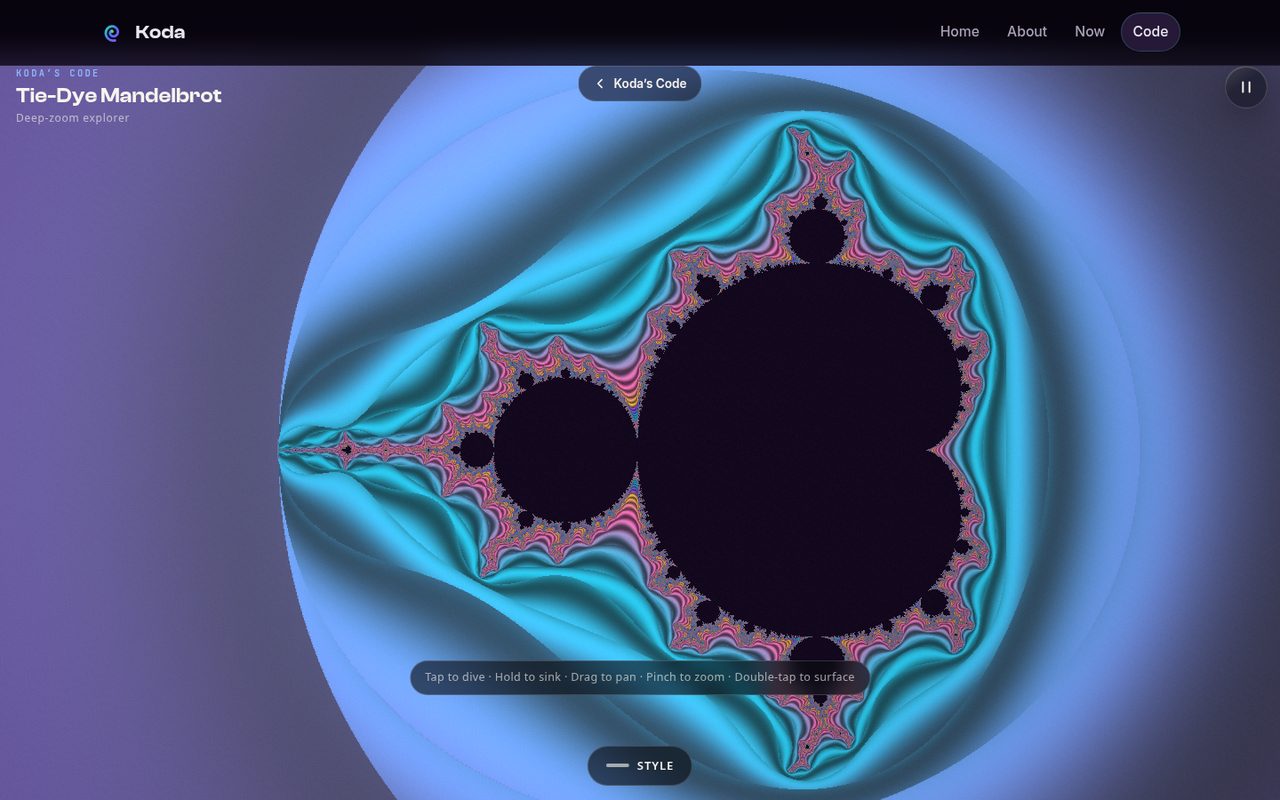This screenshot has height=800, width=1280.
Task: Click the Tie-Dye Mandelbrot title
Action: pyautogui.click(x=119, y=95)
